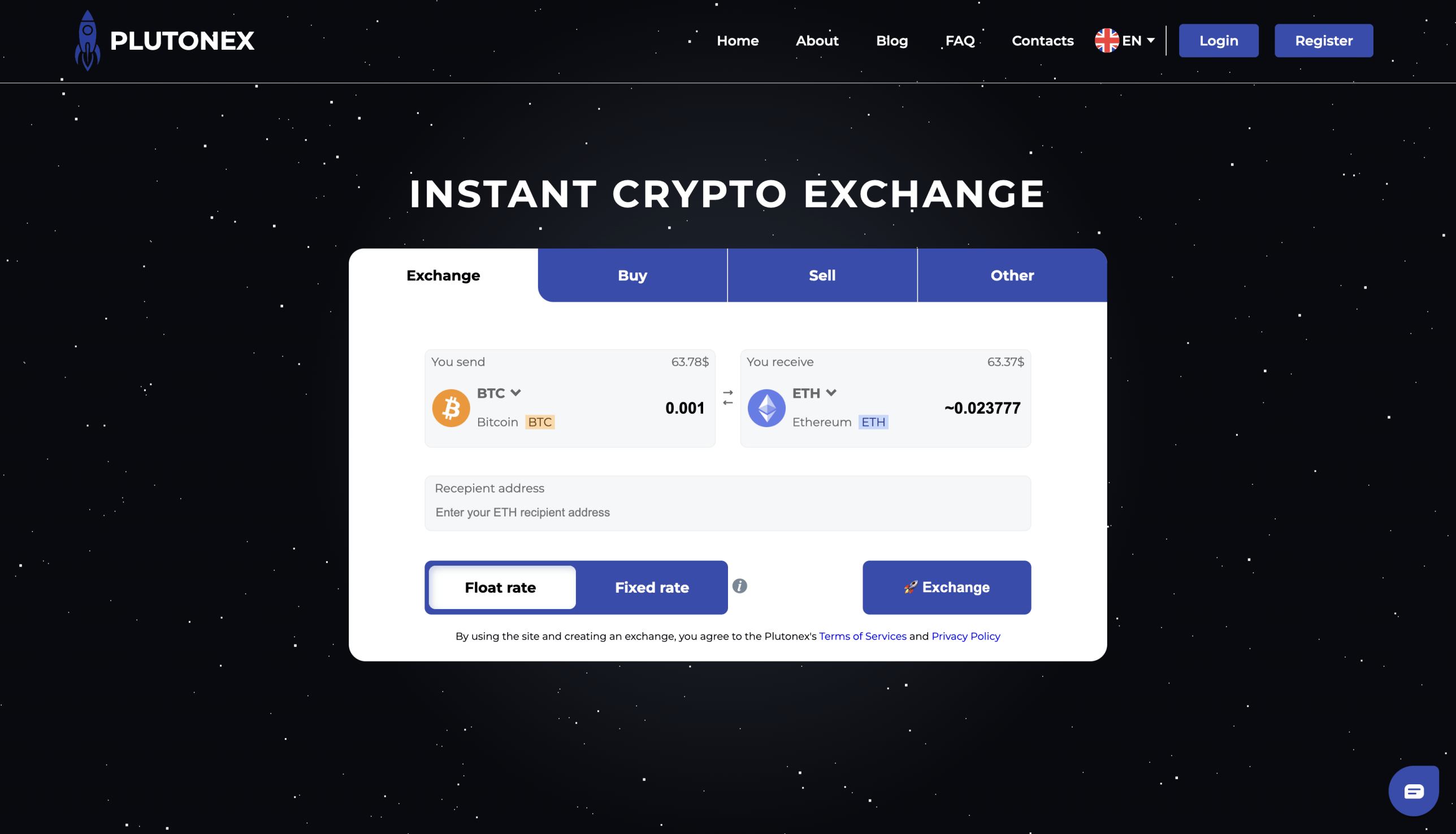
Task: Click the Privacy Policy link
Action: [964, 636]
